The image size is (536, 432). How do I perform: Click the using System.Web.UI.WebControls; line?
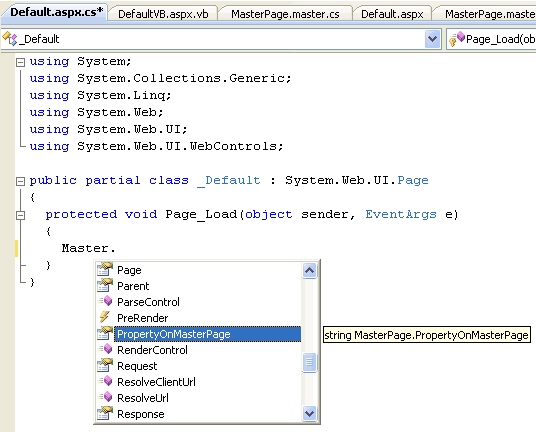click(x=156, y=146)
